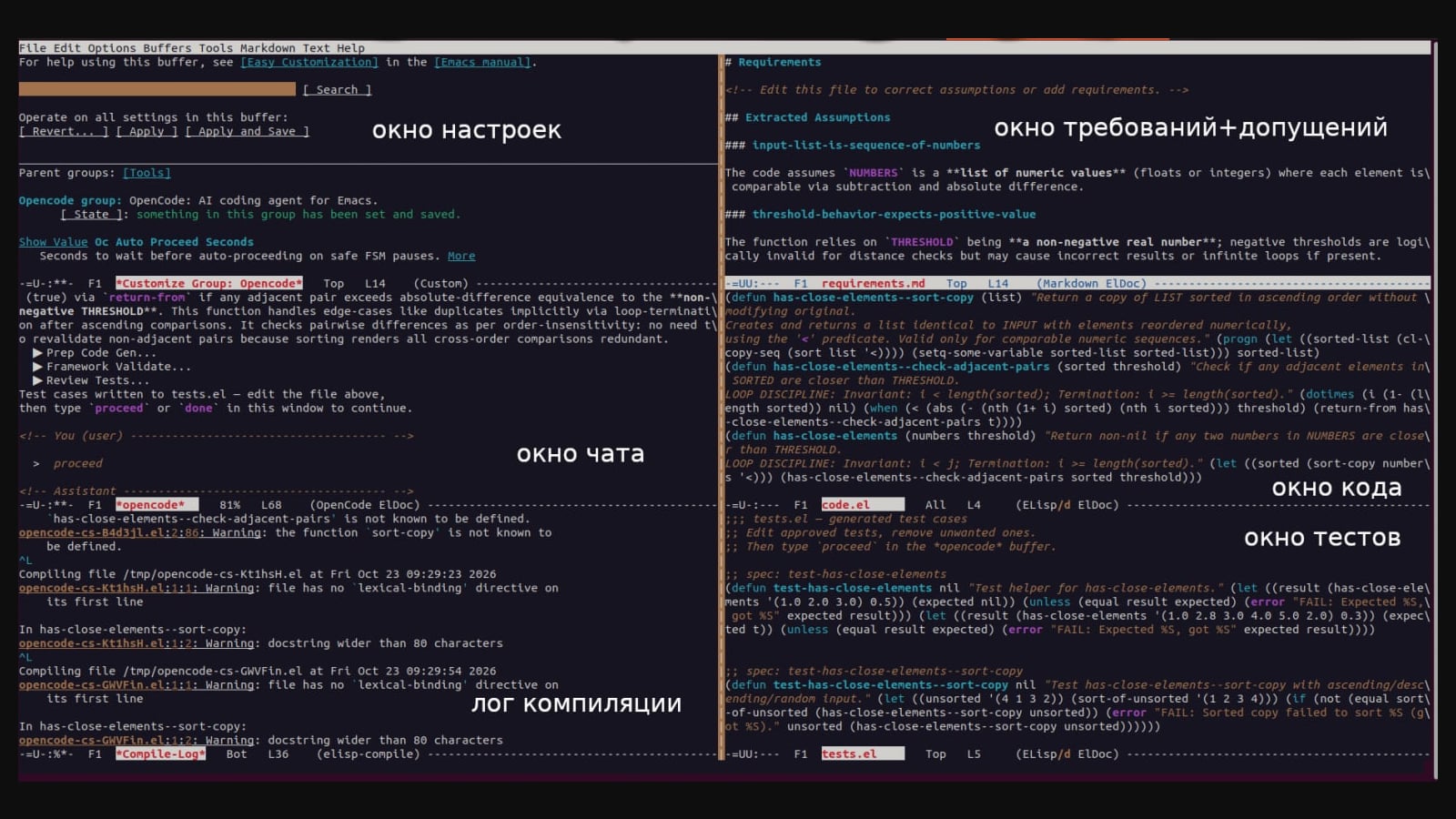This screenshot has height=819, width=1456.
Task: Open the Buffers menu
Action: point(167,48)
